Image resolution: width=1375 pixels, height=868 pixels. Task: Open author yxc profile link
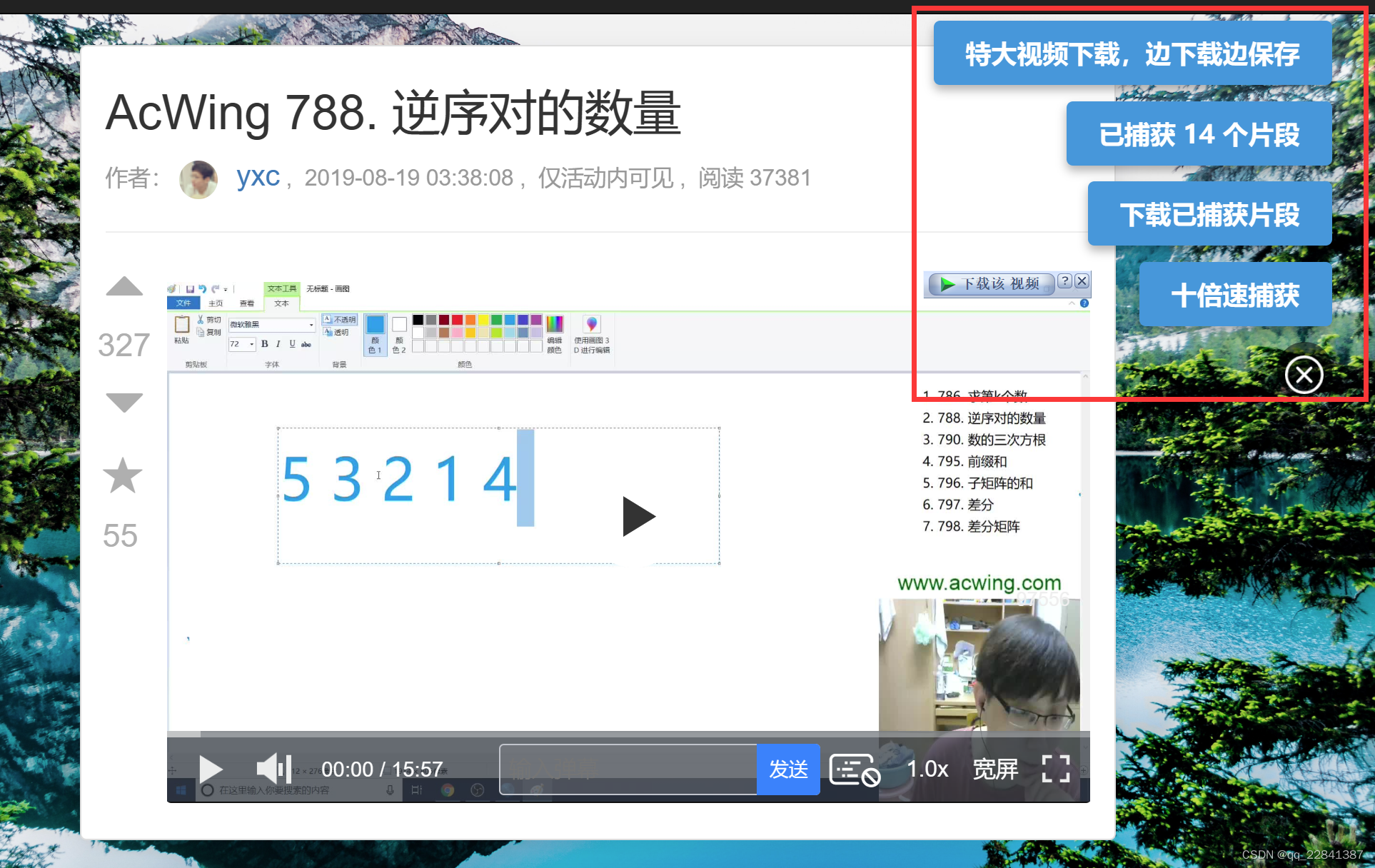pyautogui.click(x=258, y=177)
